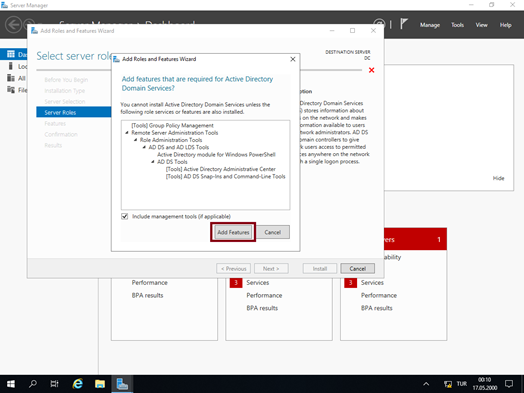Viewport: 524px width, 393px height.
Task: Open Server Manager's Tools menu
Action: tap(457, 25)
